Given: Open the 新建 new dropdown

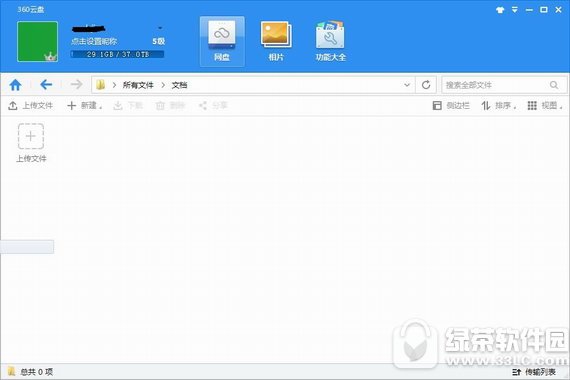Looking at the screenshot, I should pos(85,105).
